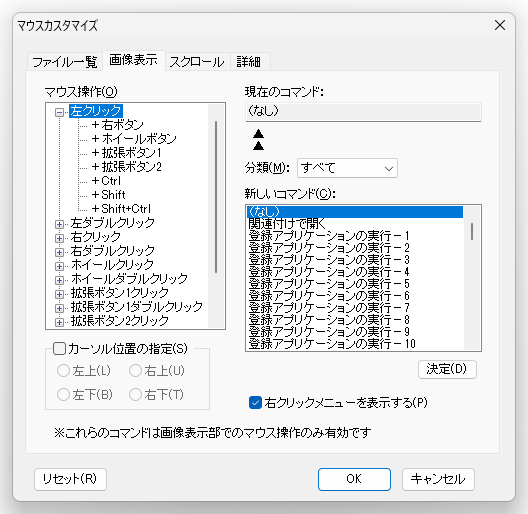528x514 pixels.
Task: Open the 詳細 tab
Action: (x=249, y=62)
